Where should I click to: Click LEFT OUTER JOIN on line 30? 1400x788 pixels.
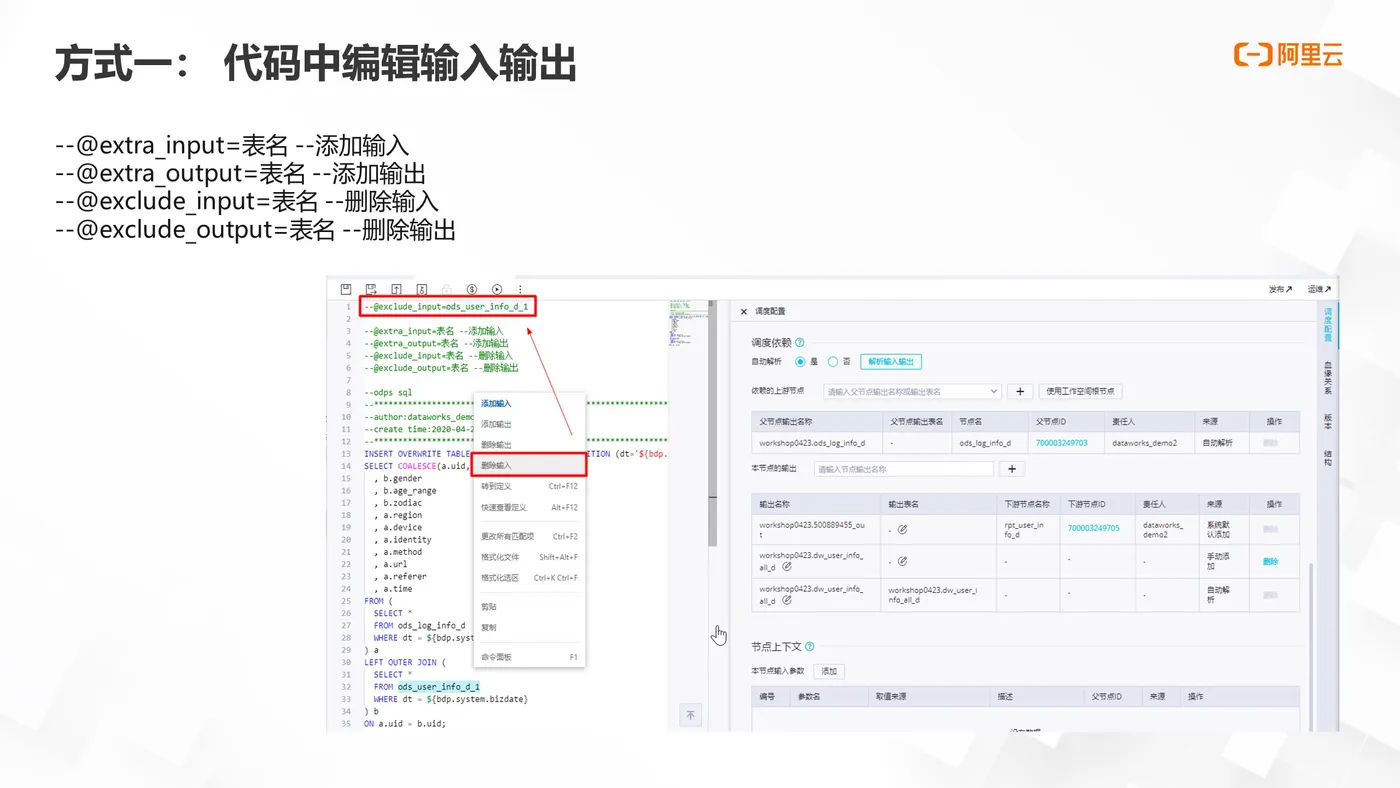pos(401,662)
